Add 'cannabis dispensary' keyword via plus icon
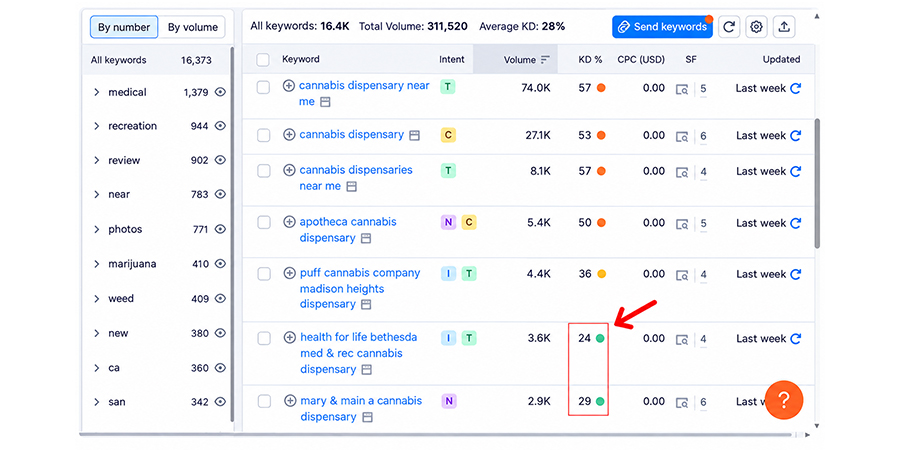 [x=289, y=134]
